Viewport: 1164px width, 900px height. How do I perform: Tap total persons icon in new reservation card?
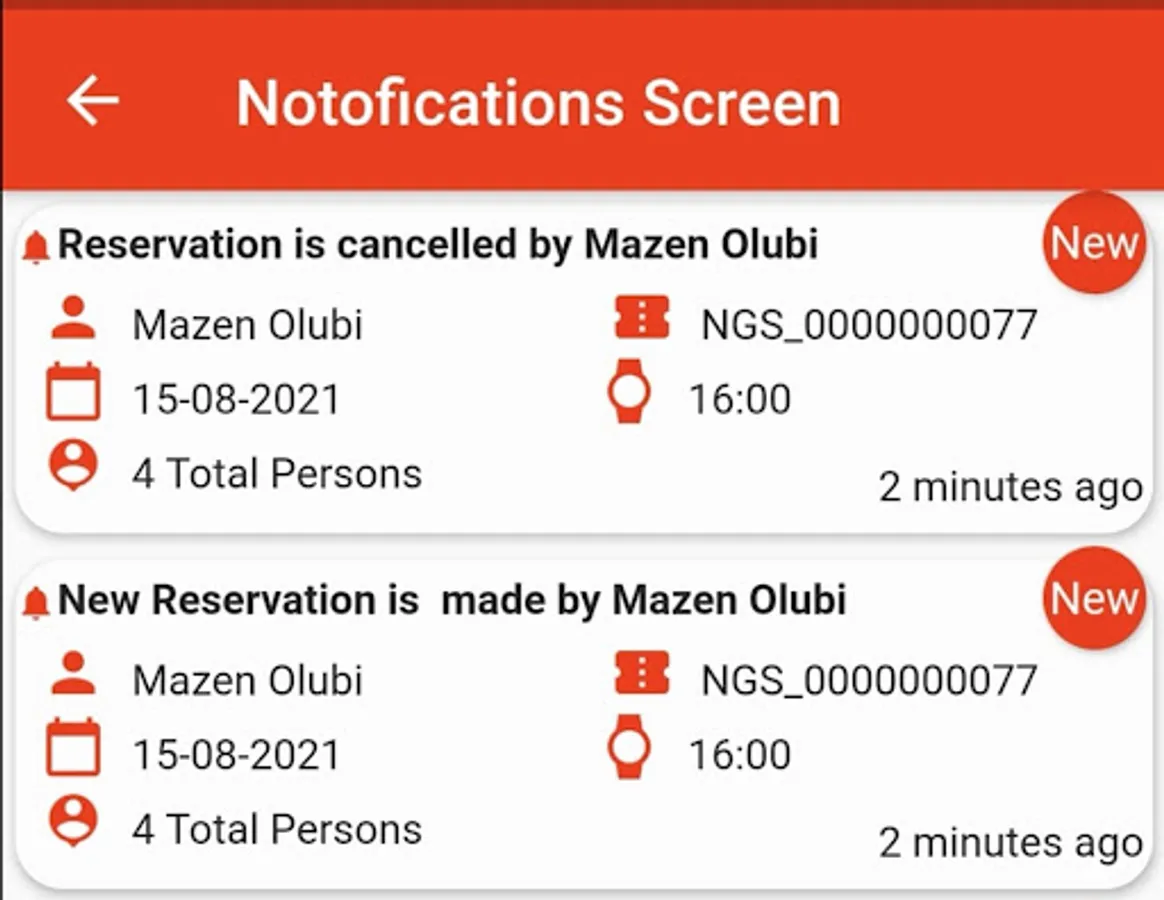pos(73,822)
